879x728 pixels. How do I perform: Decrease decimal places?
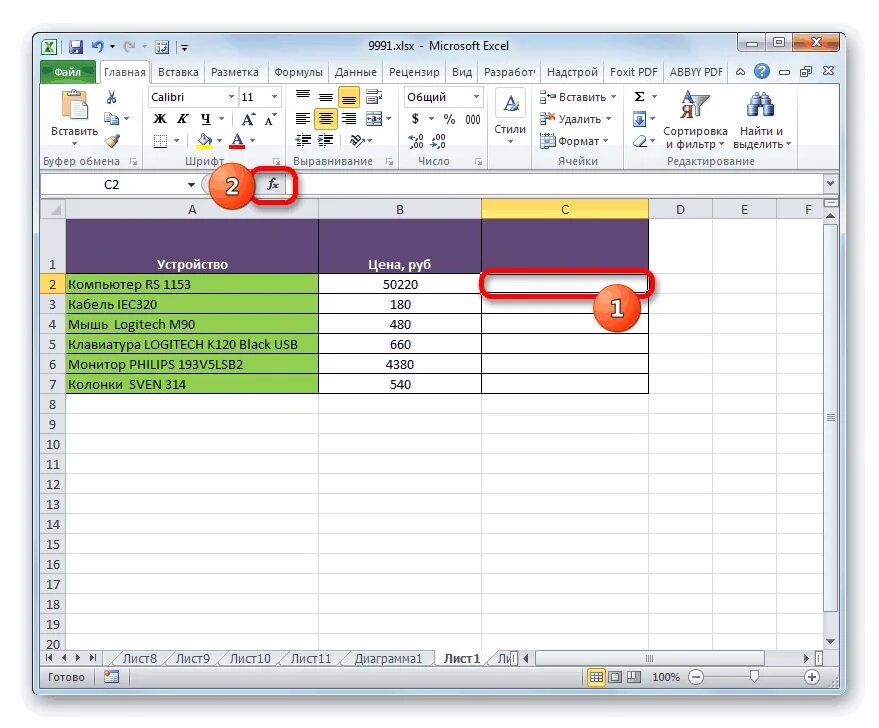[438, 141]
